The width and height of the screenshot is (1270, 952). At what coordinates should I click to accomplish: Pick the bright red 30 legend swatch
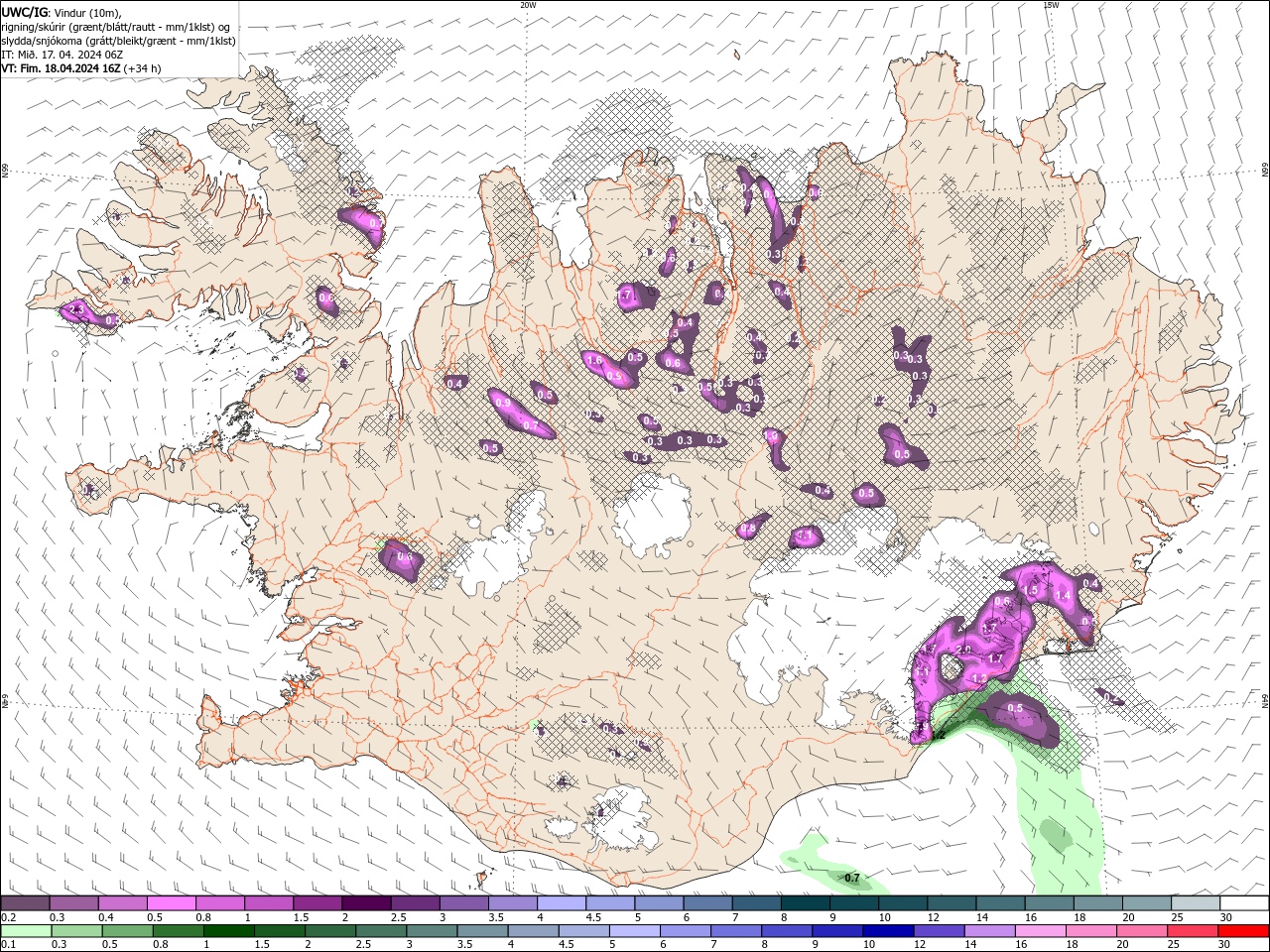click(1244, 931)
